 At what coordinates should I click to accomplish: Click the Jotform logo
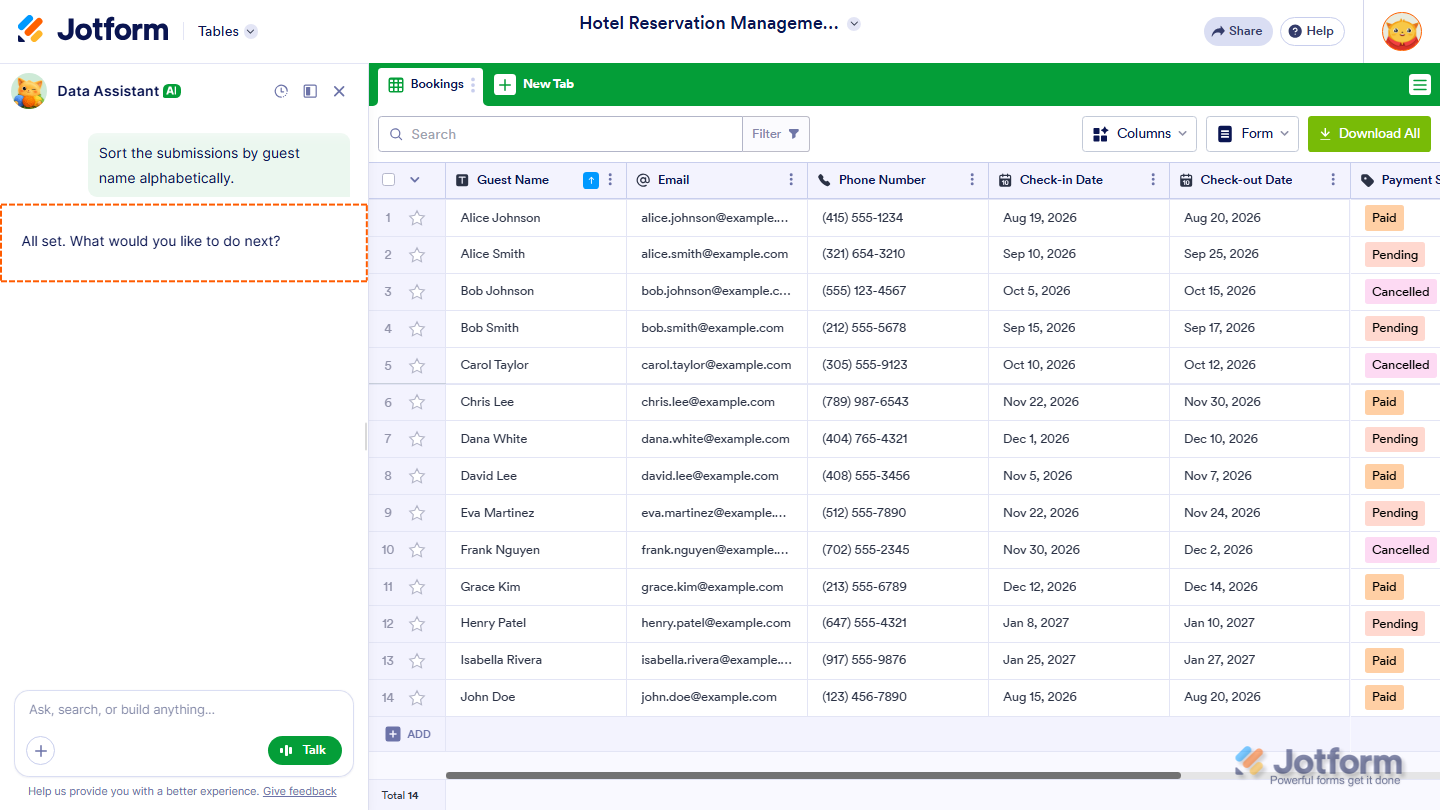click(x=93, y=30)
